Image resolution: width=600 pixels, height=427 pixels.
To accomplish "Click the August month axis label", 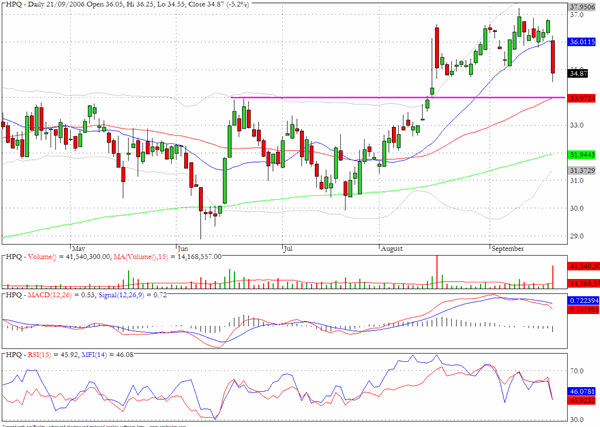I will click(x=392, y=249).
